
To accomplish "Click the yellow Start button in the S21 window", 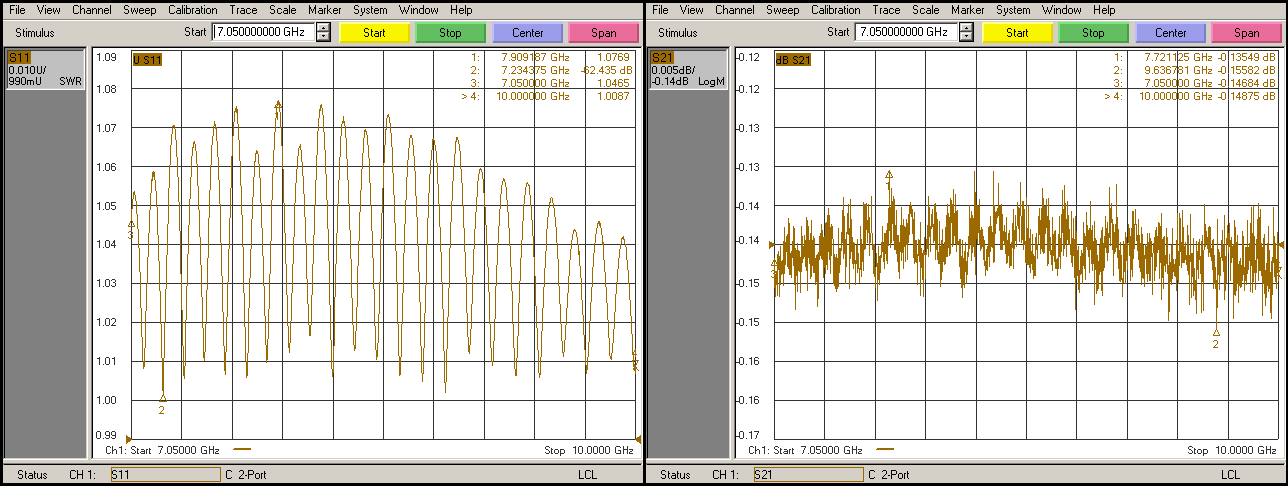I will [1017, 32].
